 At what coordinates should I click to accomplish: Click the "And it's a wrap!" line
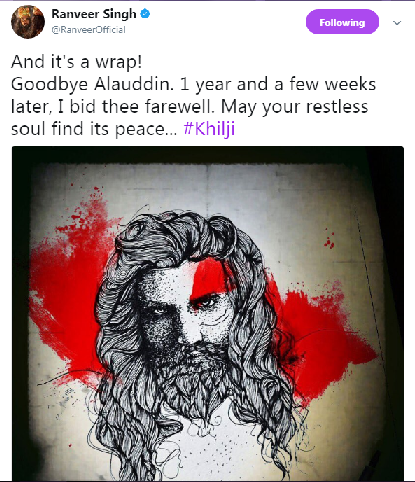click(77, 62)
